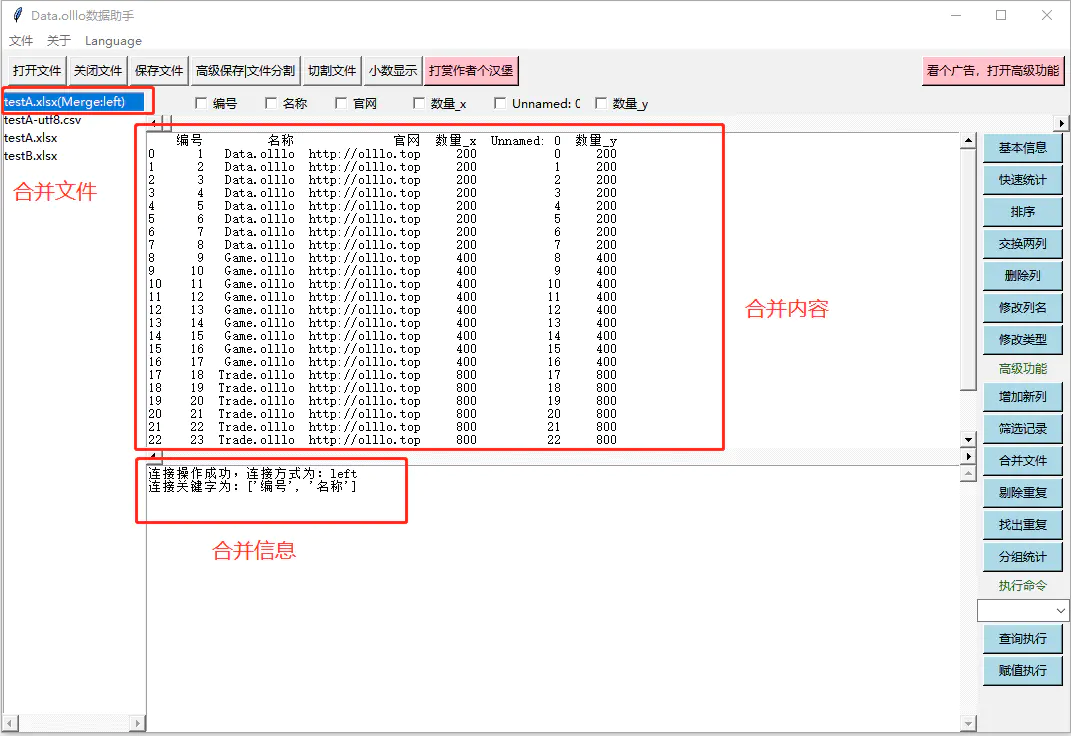The height and width of the screenshot is (736, 1071).
Task: Check the 名称 column checkbox
Action: click(271, 103)
